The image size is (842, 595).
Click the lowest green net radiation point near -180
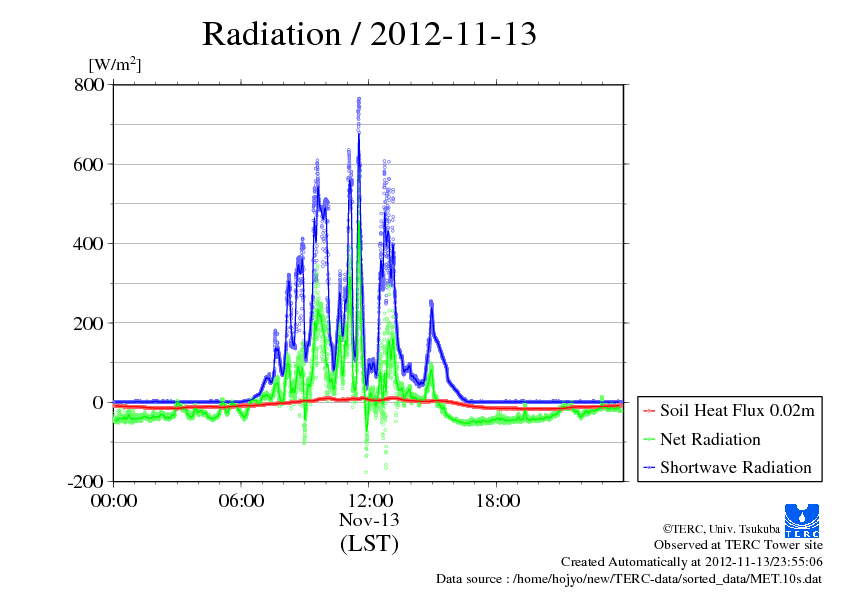coord(366,472)
